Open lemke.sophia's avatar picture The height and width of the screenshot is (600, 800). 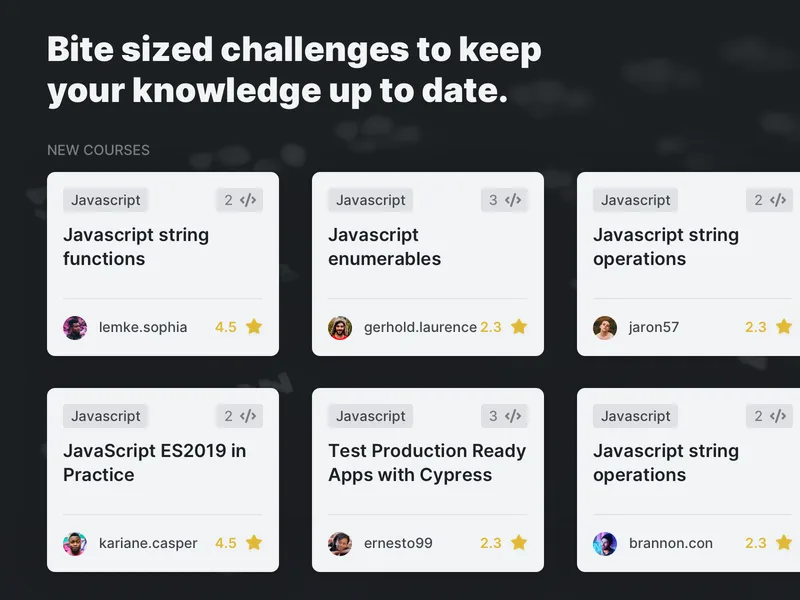pos(75,328)
